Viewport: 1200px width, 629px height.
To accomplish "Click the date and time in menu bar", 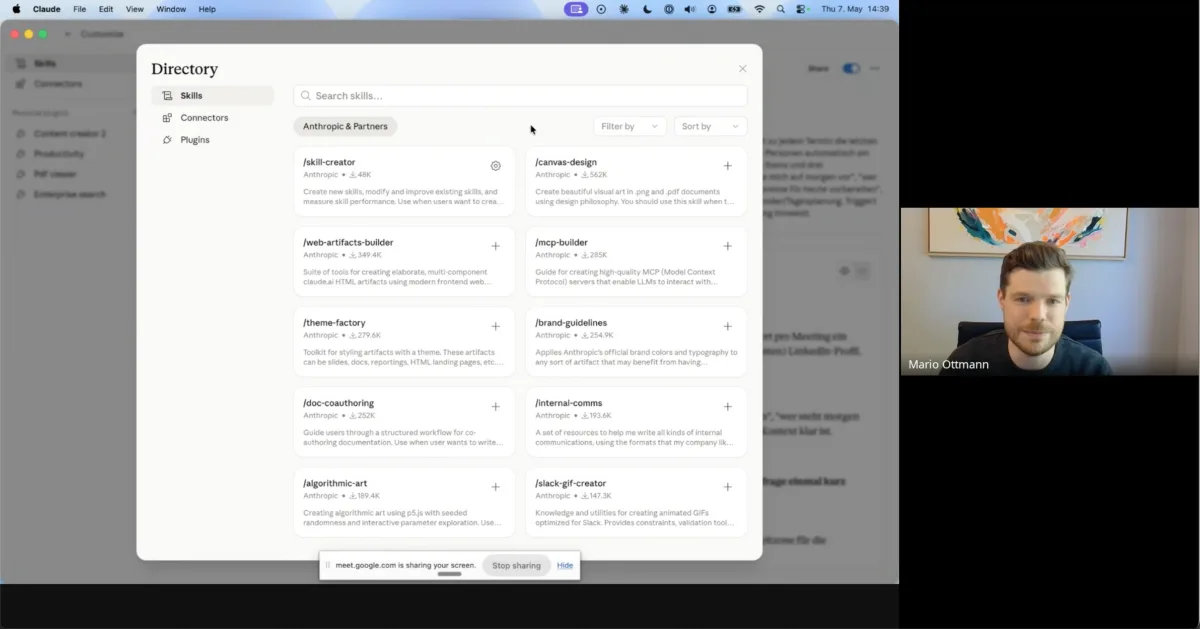I will [x=855, y=9].
